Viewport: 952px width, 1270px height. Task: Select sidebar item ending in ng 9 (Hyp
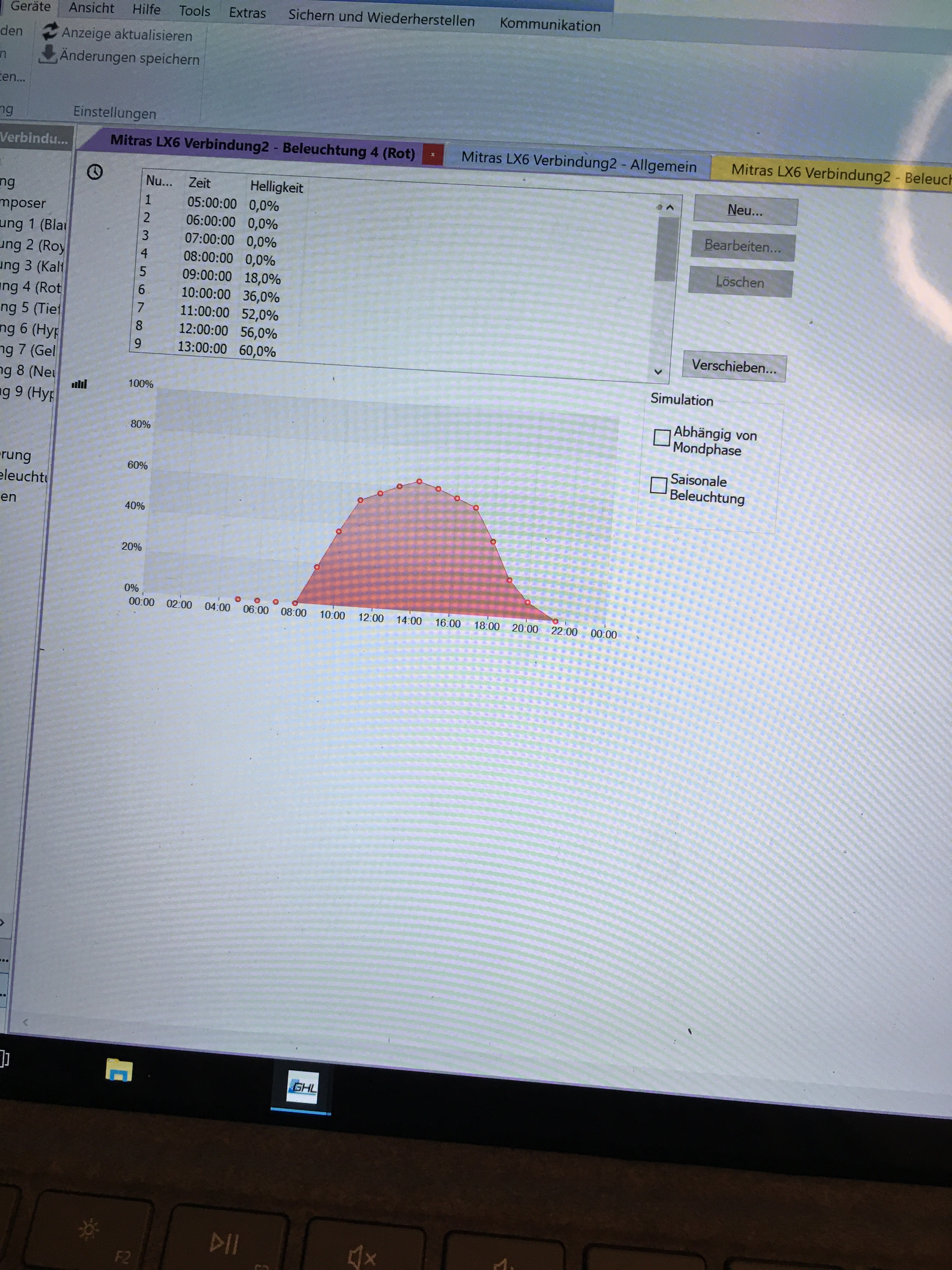27,392
